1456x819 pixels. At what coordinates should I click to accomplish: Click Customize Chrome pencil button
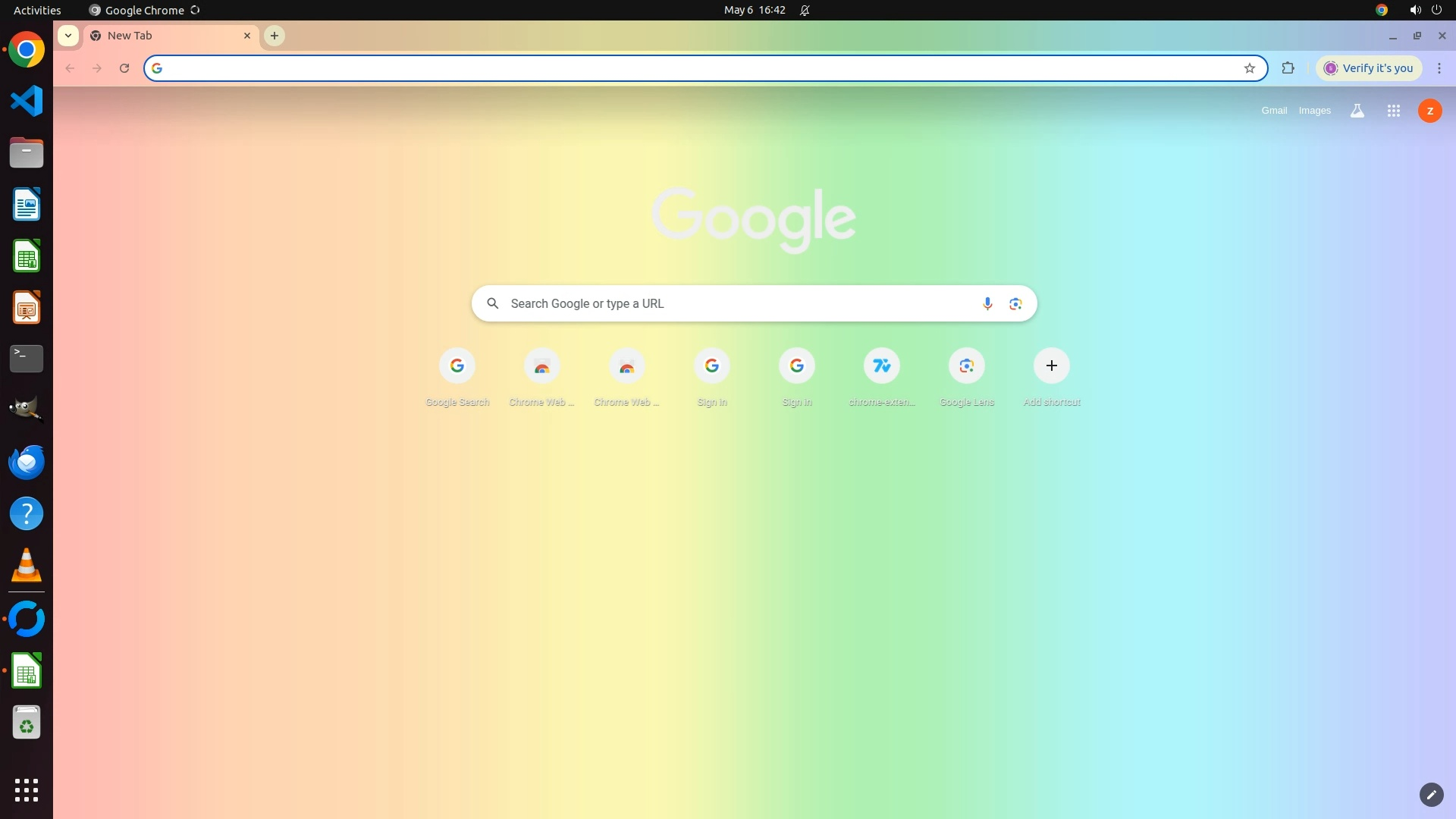pyautogui.click(x=1430, y=794)
